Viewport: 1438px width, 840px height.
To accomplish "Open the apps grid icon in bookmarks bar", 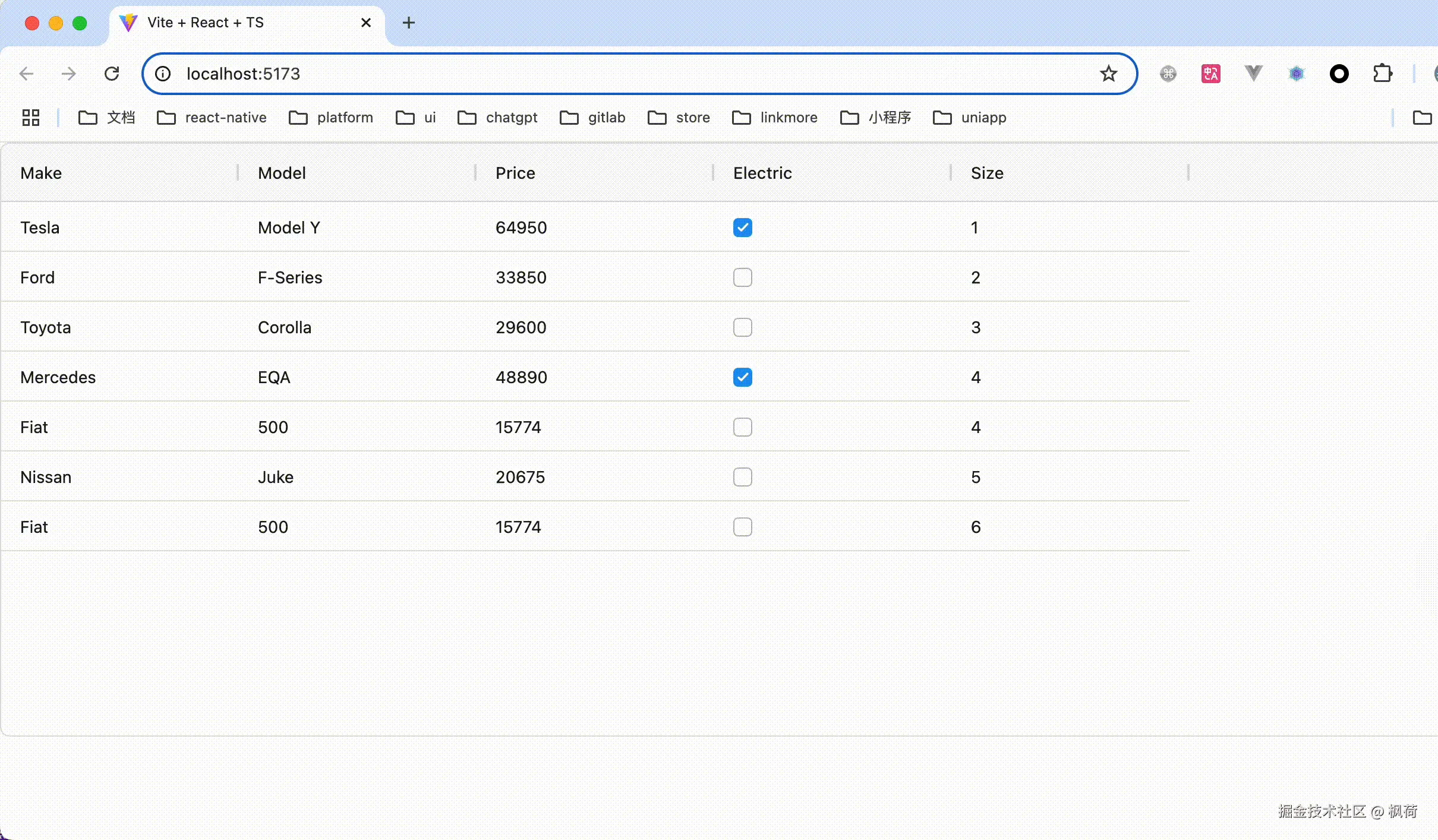I will tap(30, 118).
